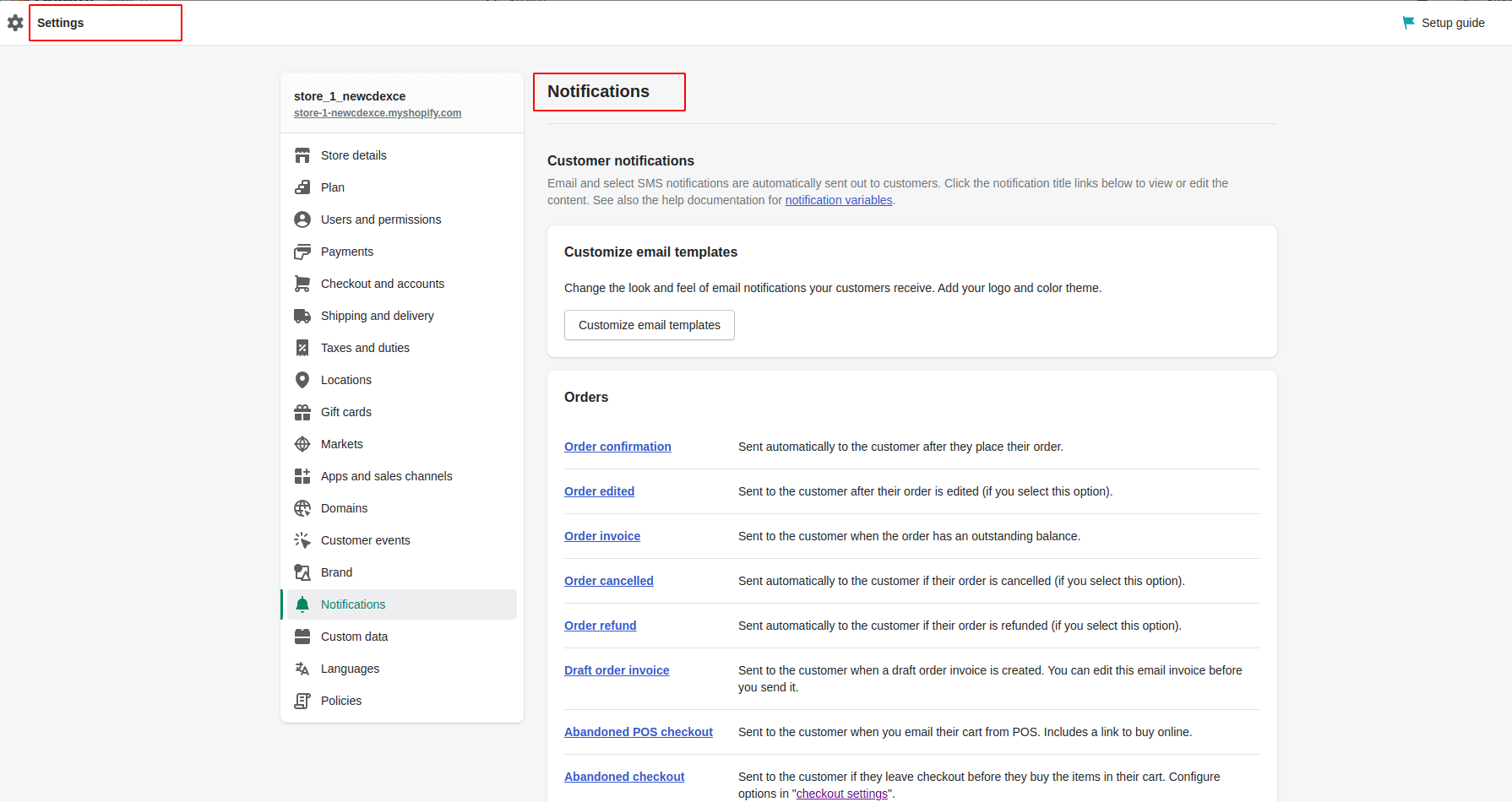
Task: Click the Policies document icon
Action: pyautogui.click(x=302, y=701)
